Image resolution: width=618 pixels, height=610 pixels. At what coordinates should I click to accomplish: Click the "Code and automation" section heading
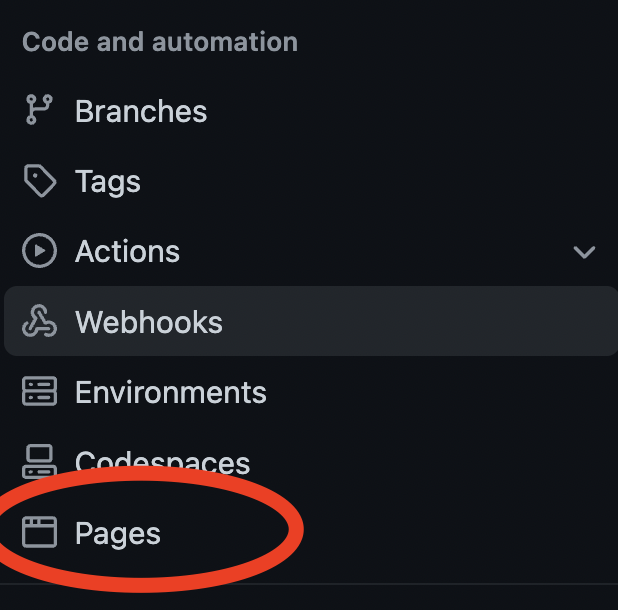click(x=160, y=42)
